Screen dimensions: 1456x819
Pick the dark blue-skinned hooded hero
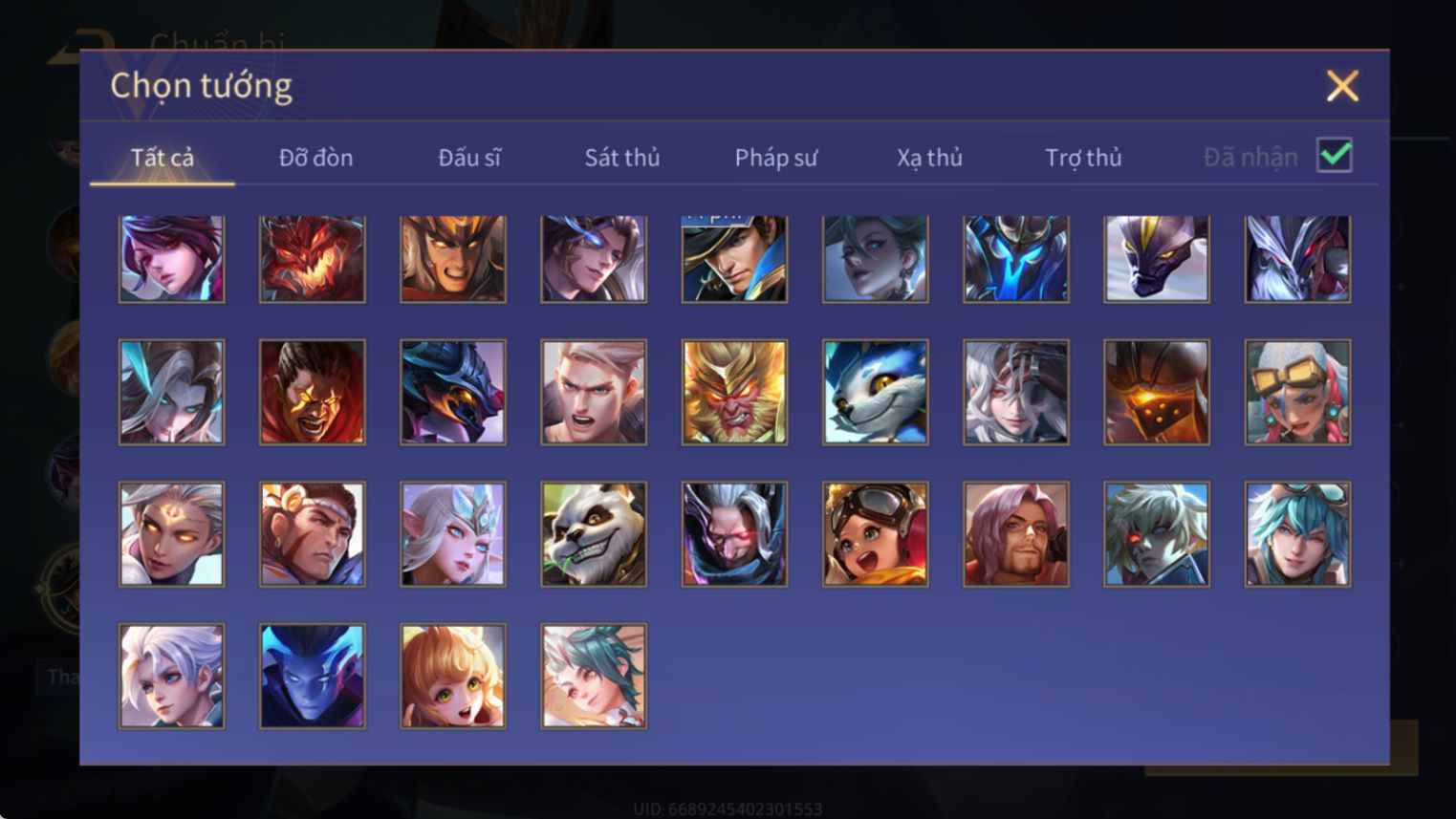312,677
